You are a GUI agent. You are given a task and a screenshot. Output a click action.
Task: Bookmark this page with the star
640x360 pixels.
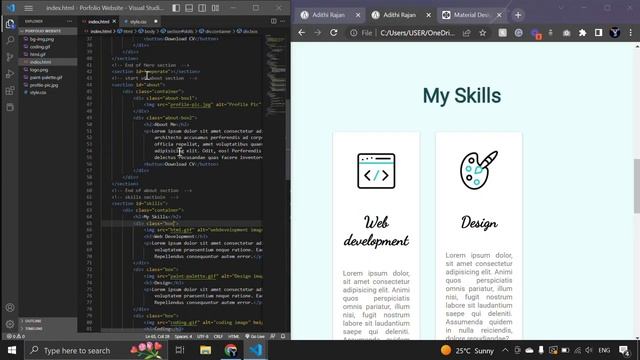coord(483,33)
